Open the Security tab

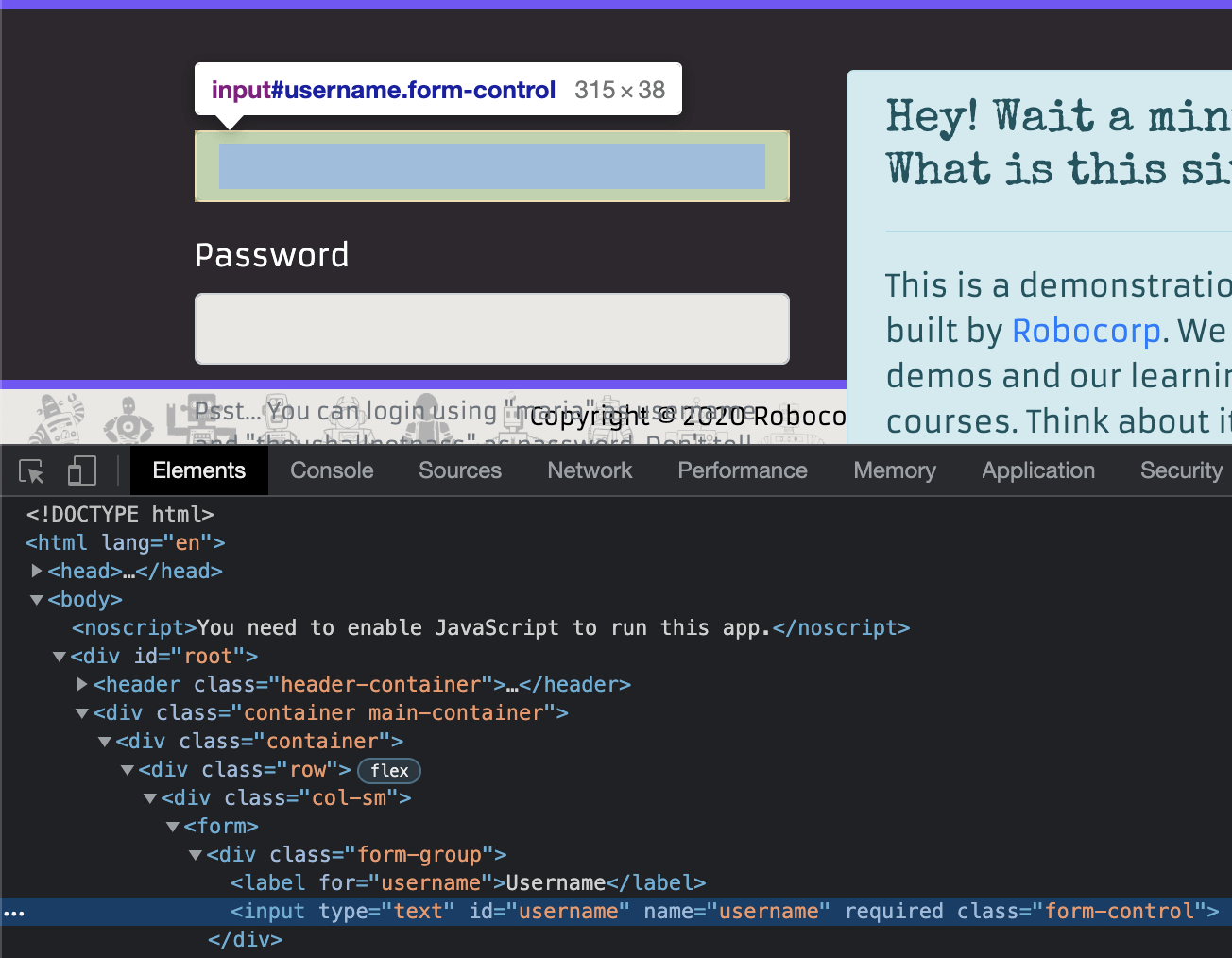tap(1181, 470)
